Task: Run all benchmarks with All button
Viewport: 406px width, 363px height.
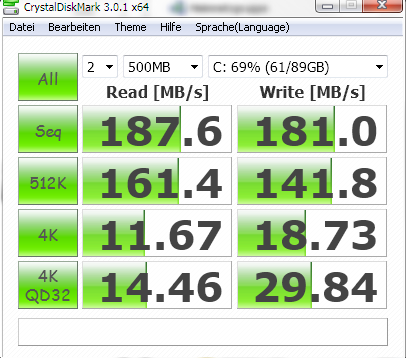Action: click(48, 77)
